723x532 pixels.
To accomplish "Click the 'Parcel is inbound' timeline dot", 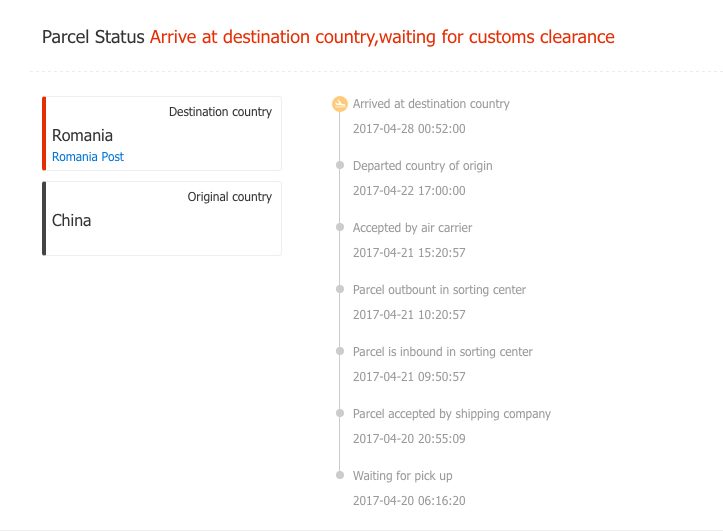I will tap(340, 352).
